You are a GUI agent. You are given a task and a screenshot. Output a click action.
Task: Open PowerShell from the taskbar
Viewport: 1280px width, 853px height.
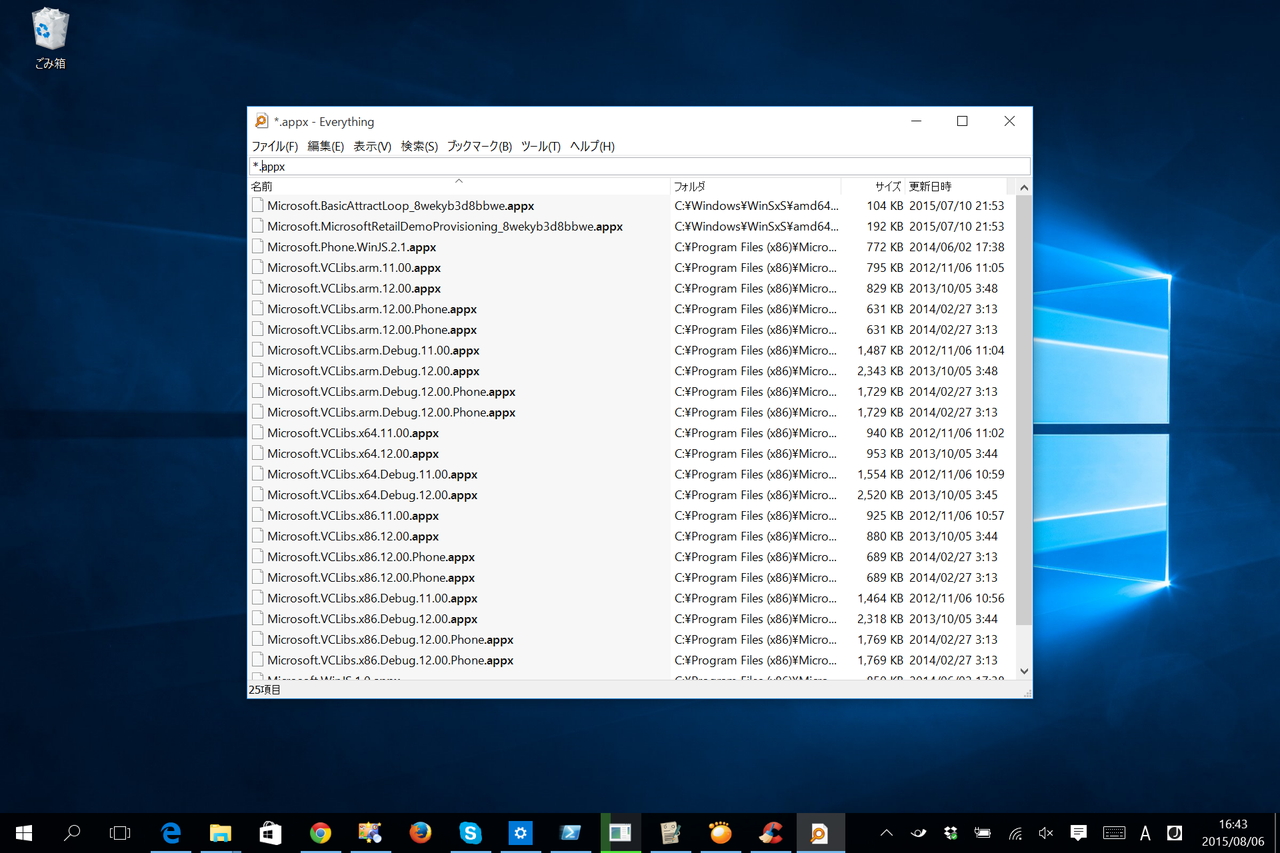tap(571, 833)
